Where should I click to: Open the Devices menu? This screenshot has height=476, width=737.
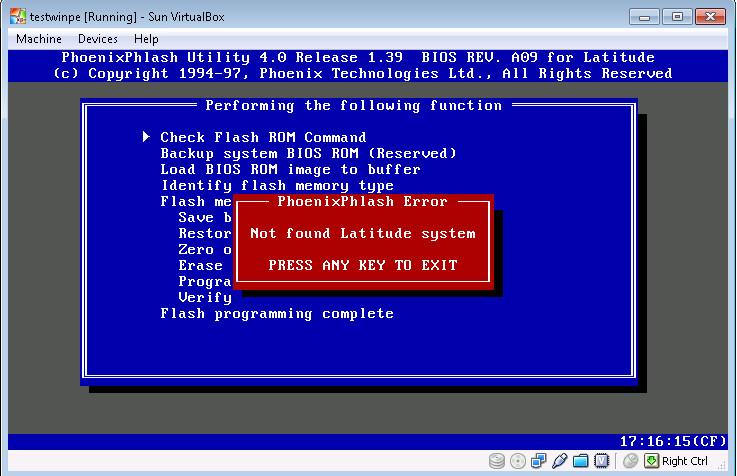point(98,39)
